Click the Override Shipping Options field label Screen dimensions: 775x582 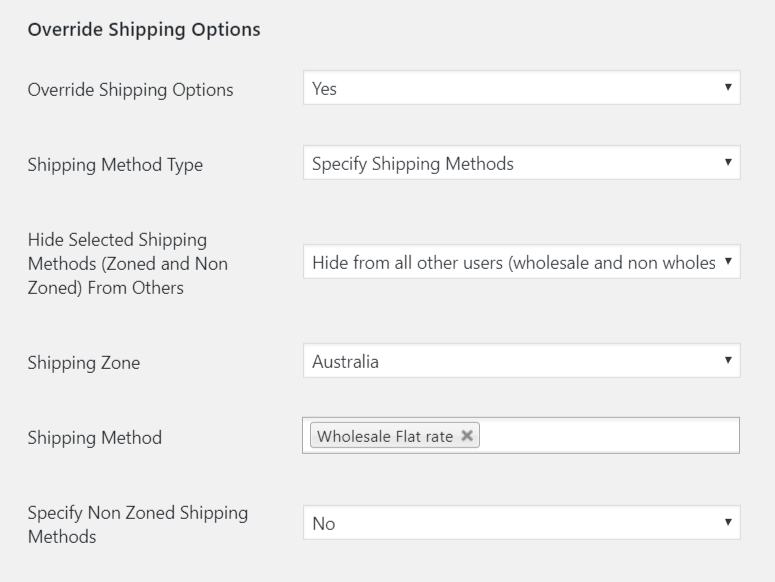(x=130, y=90)
